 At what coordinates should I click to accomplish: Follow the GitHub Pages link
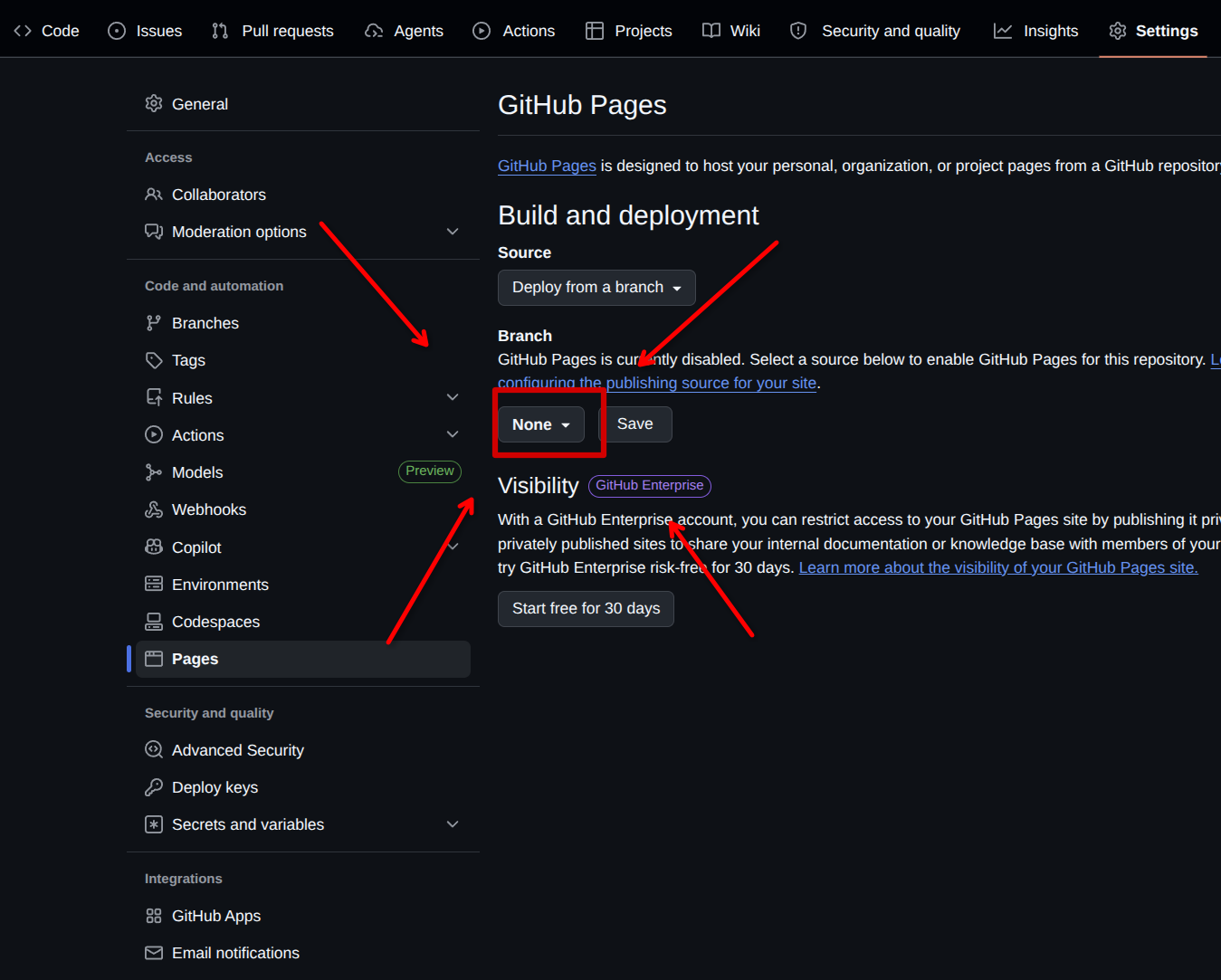pyautogui.click(x=547, y=166)
